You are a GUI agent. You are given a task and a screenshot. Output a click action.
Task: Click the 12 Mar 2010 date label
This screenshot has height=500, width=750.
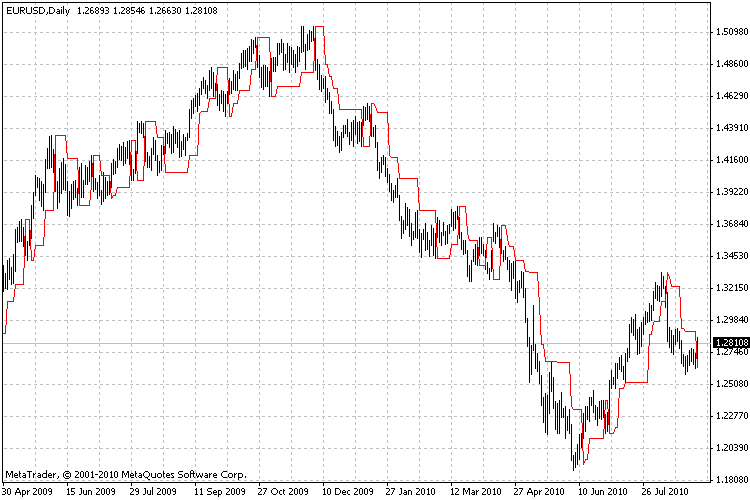pos(476,492)
